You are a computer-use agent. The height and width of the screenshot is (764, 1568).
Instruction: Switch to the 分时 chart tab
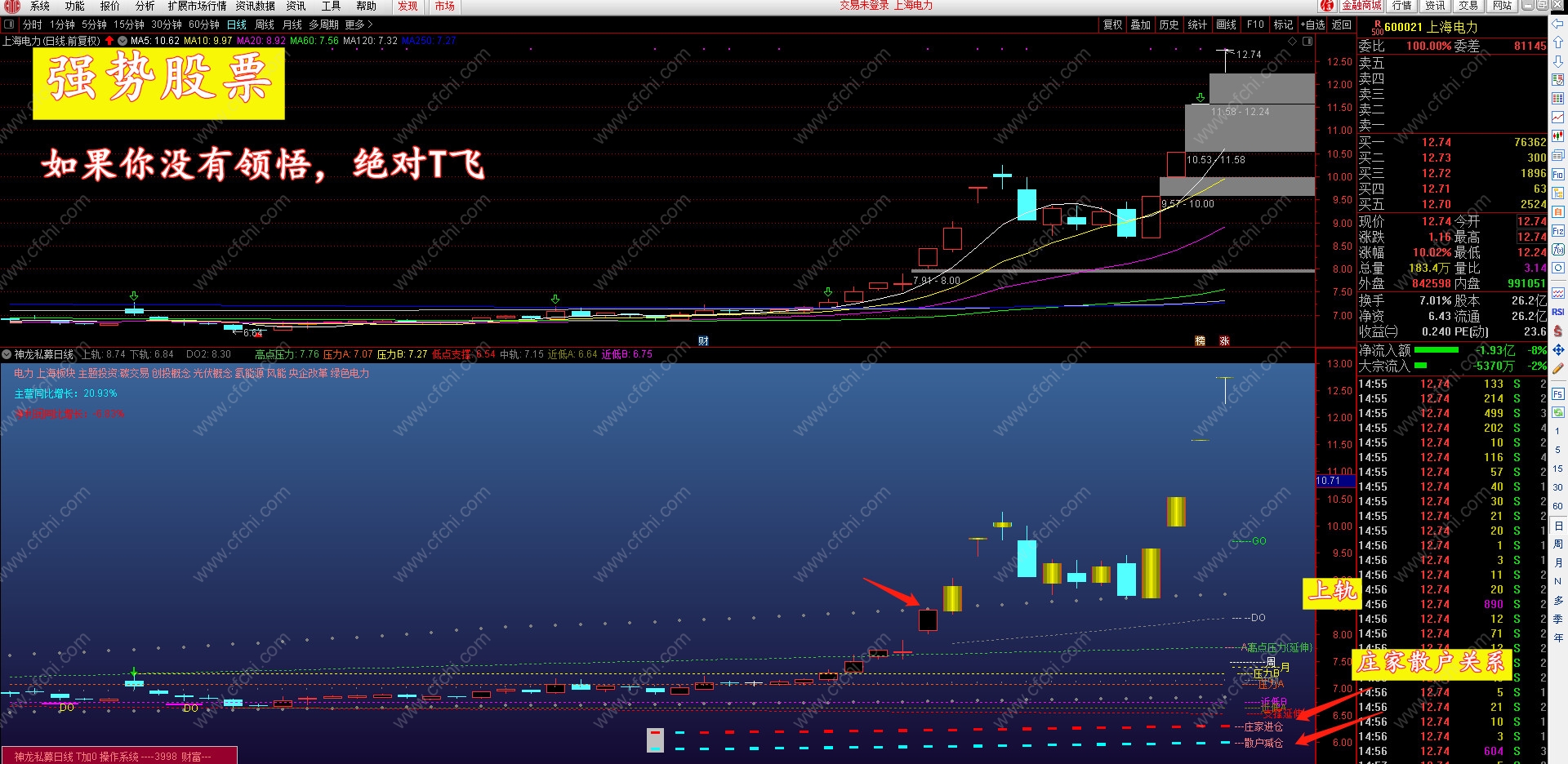[x=32, y=24]
